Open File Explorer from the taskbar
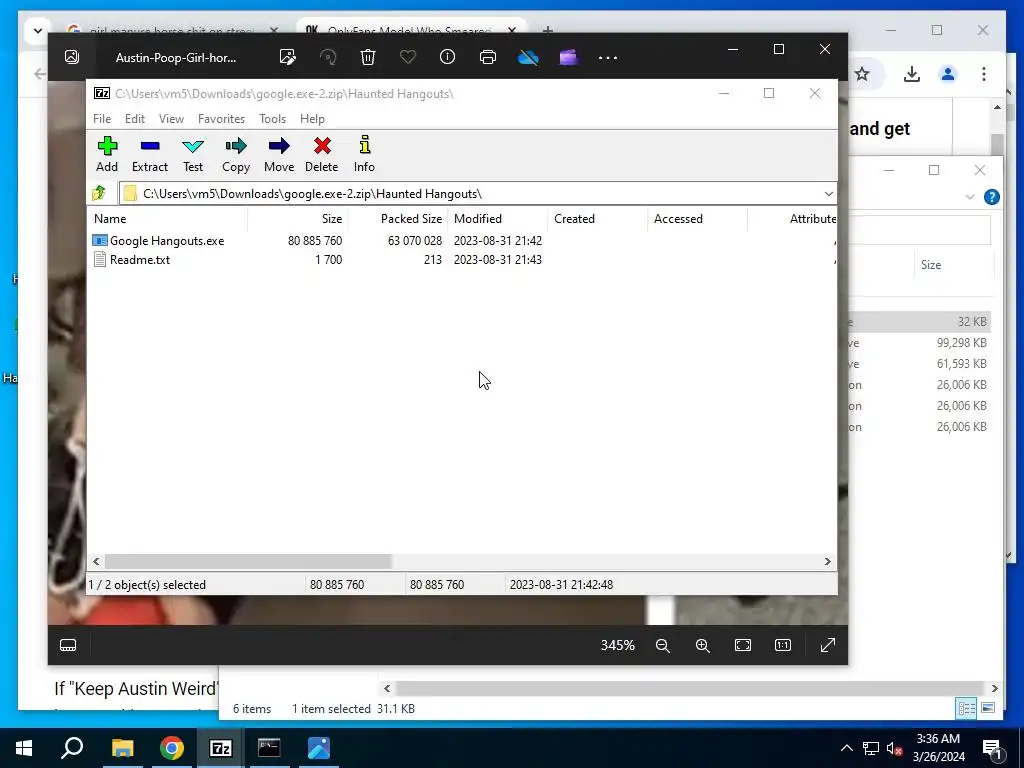Image resolution: width=1024 pixels, height=768 pixels. tap(122, 748)
